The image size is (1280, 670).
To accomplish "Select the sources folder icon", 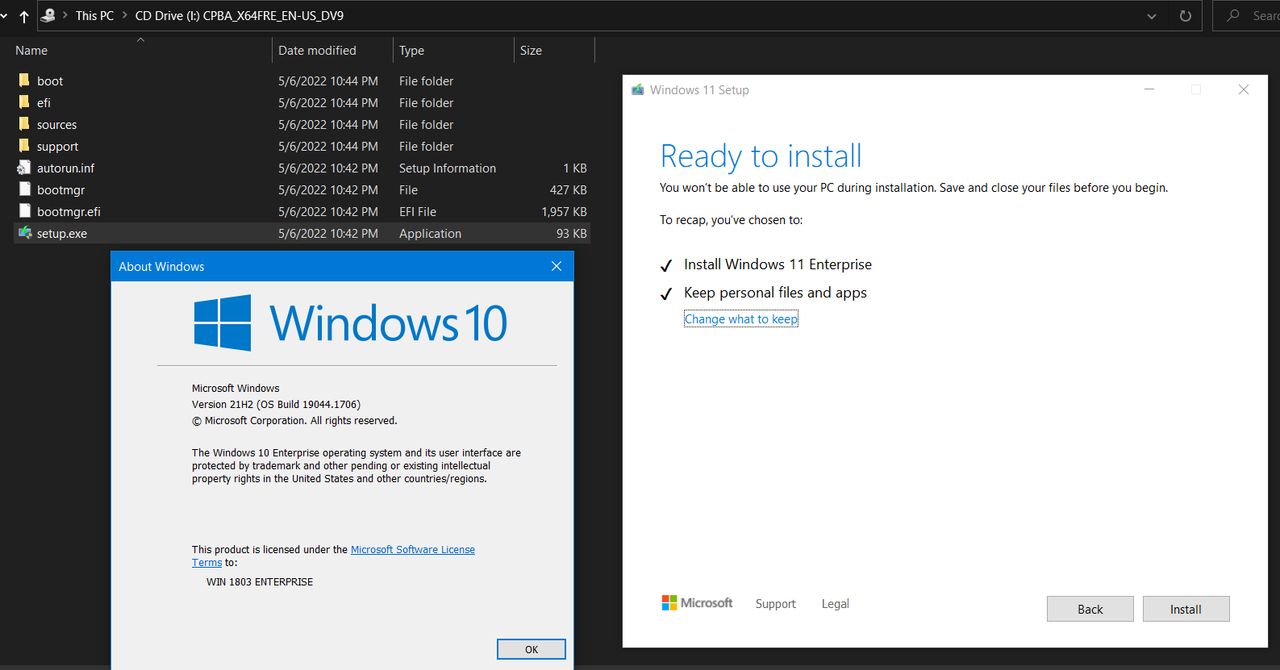I will point(25,124).
